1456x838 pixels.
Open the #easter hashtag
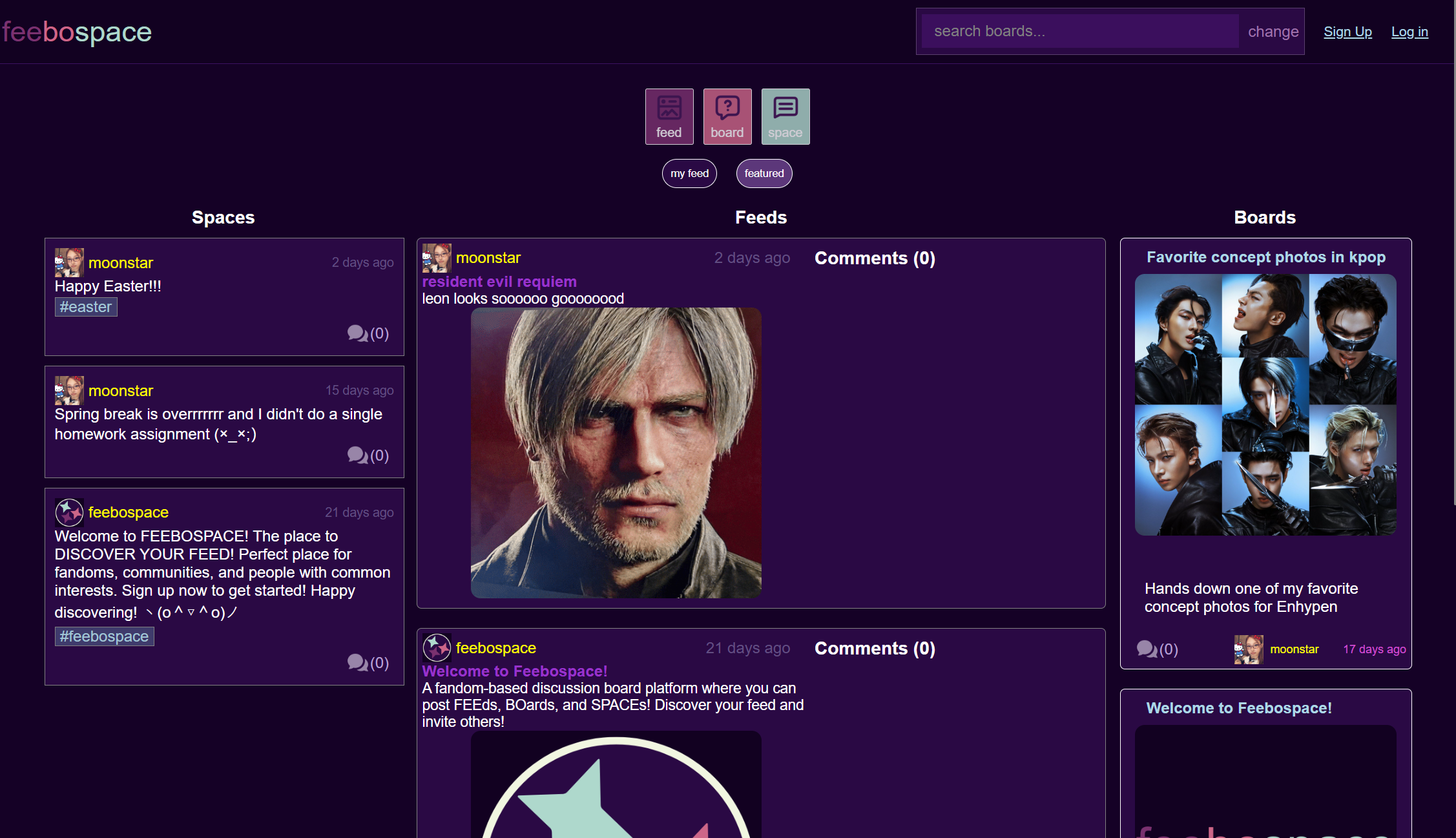(86, 306)
